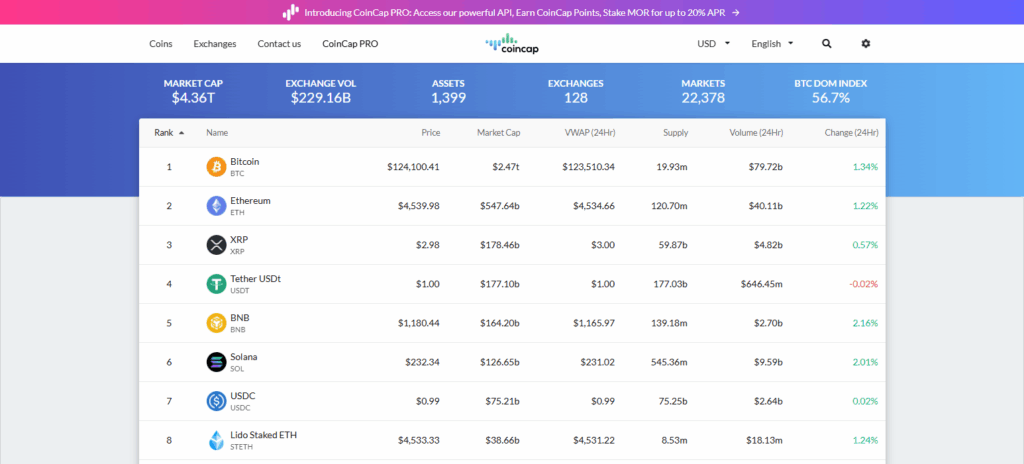Open search with the magnifier icon
Screen dimensions: 1024x464
826,44
